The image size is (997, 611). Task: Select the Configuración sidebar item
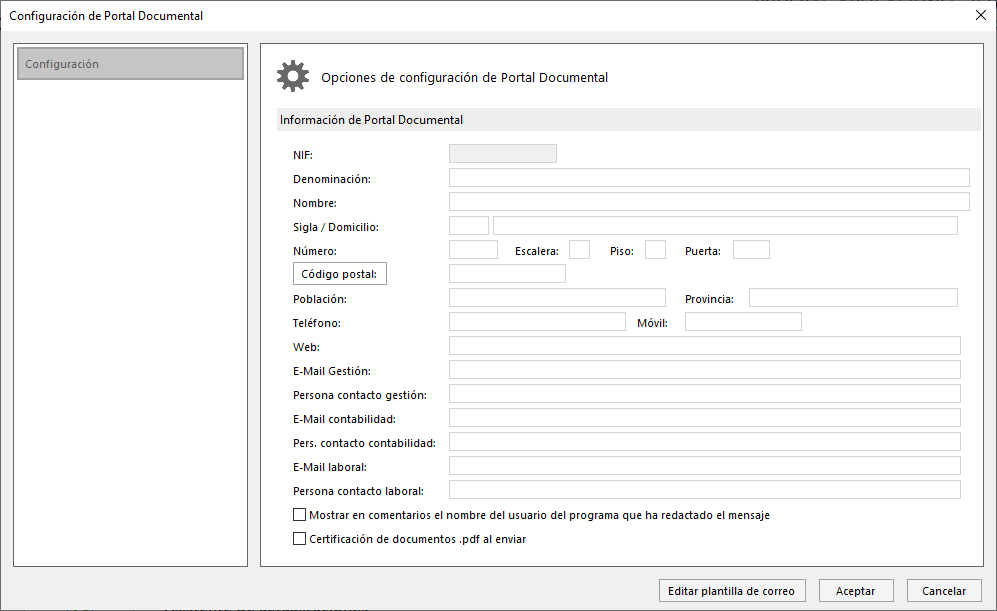pos(130,64)
